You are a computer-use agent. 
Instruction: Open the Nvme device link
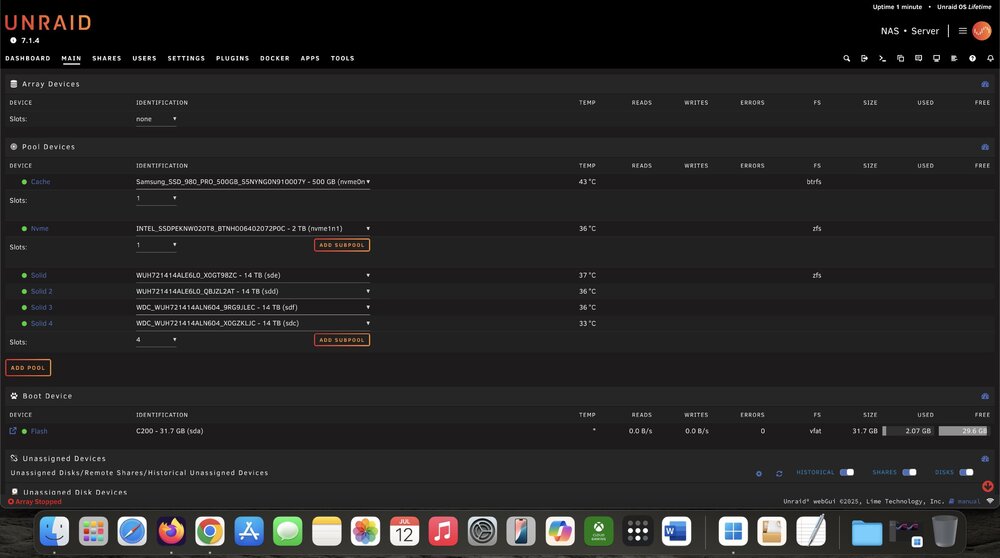point(40,228)
